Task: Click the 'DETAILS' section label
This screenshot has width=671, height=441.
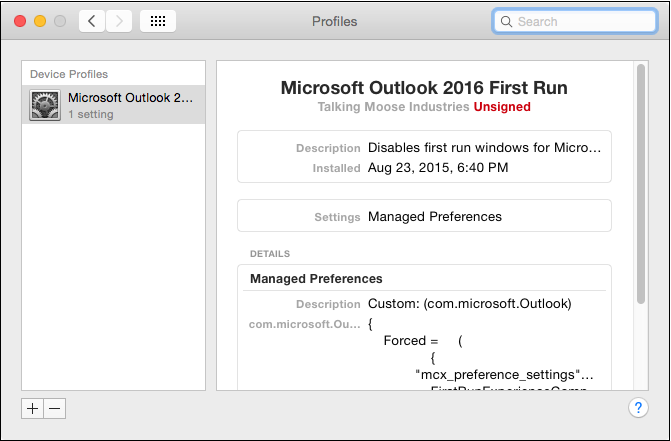Action: click(x=270, y=254)
